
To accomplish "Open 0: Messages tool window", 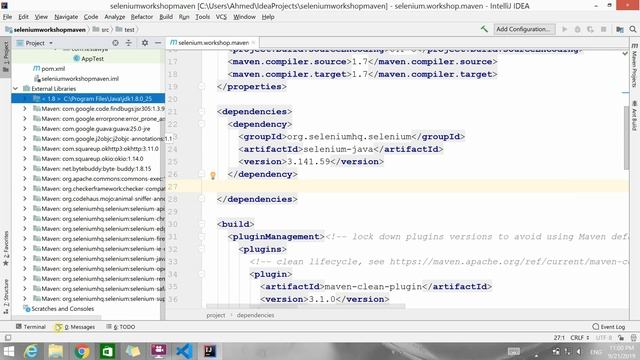I will coord(75,327).
